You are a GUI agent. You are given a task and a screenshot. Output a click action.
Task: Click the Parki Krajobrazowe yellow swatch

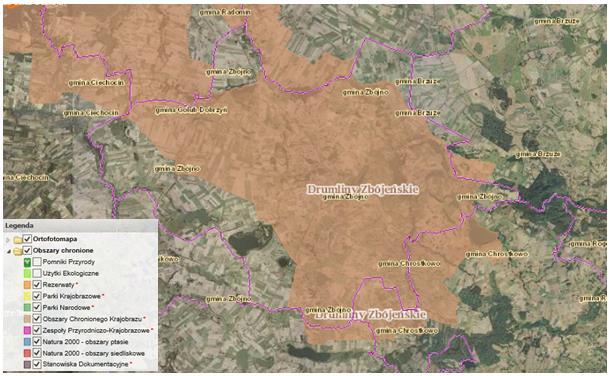[x=27, y=296]
